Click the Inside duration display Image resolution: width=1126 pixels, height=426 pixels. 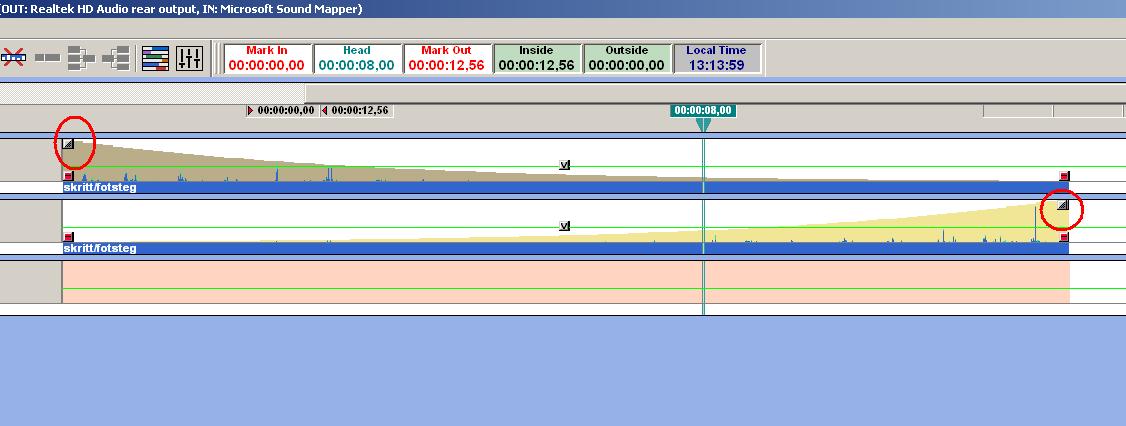pyautogui.click(x=536, y=58)
